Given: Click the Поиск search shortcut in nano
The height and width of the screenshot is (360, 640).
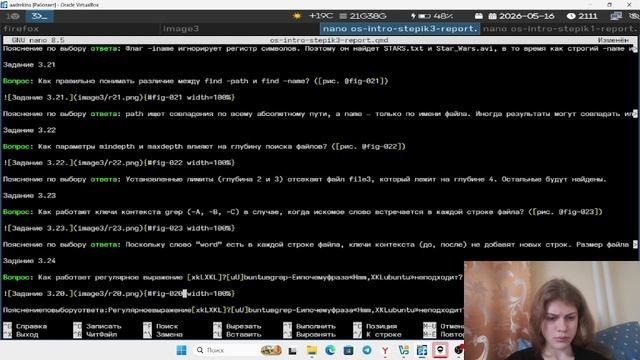Looking at the screenshot, I should click(161, 326).
